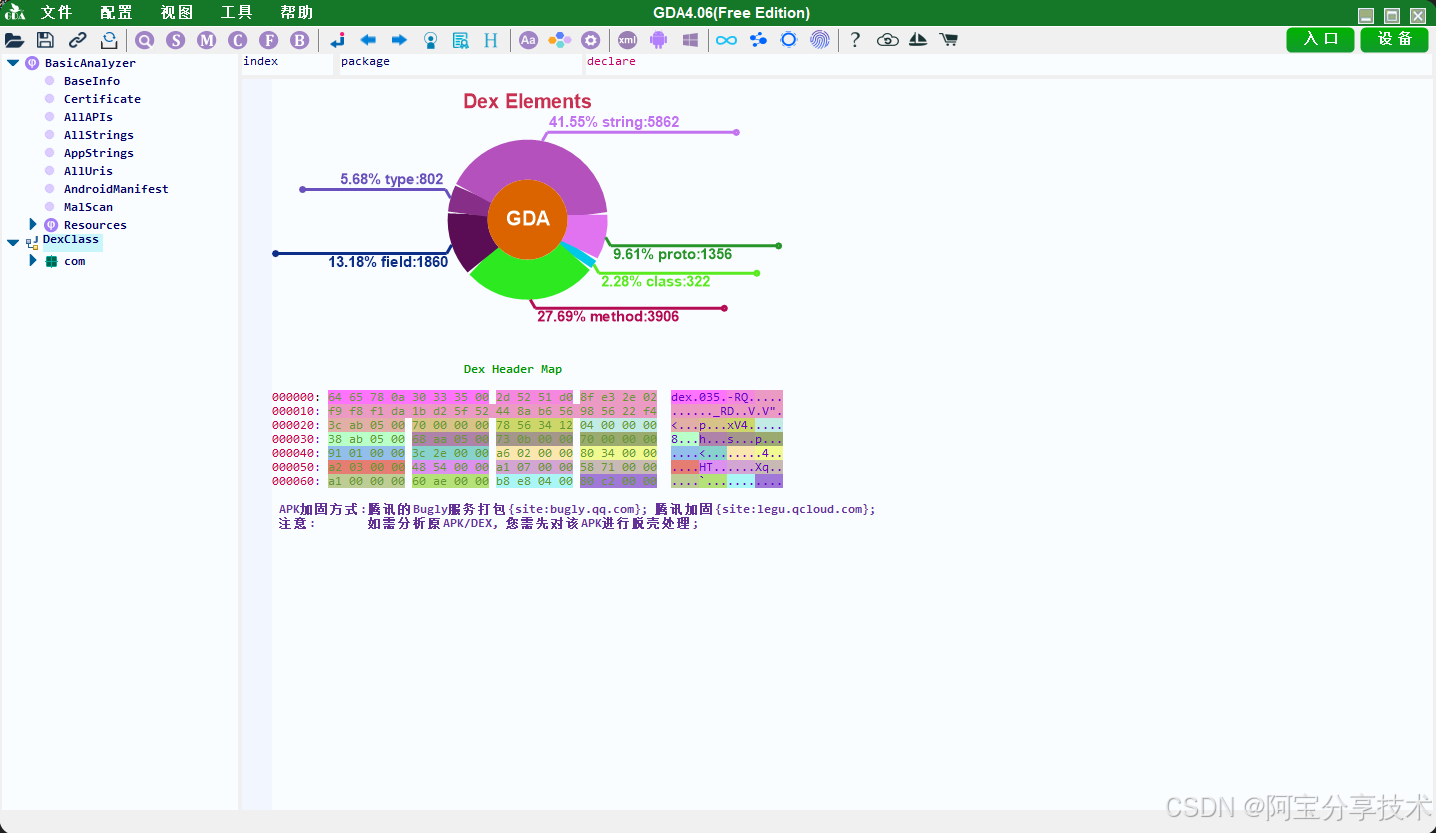The height and width of the screenshot is (833, 1436).
Task: Click the purple gear settings icon
Action: [591, 40]
